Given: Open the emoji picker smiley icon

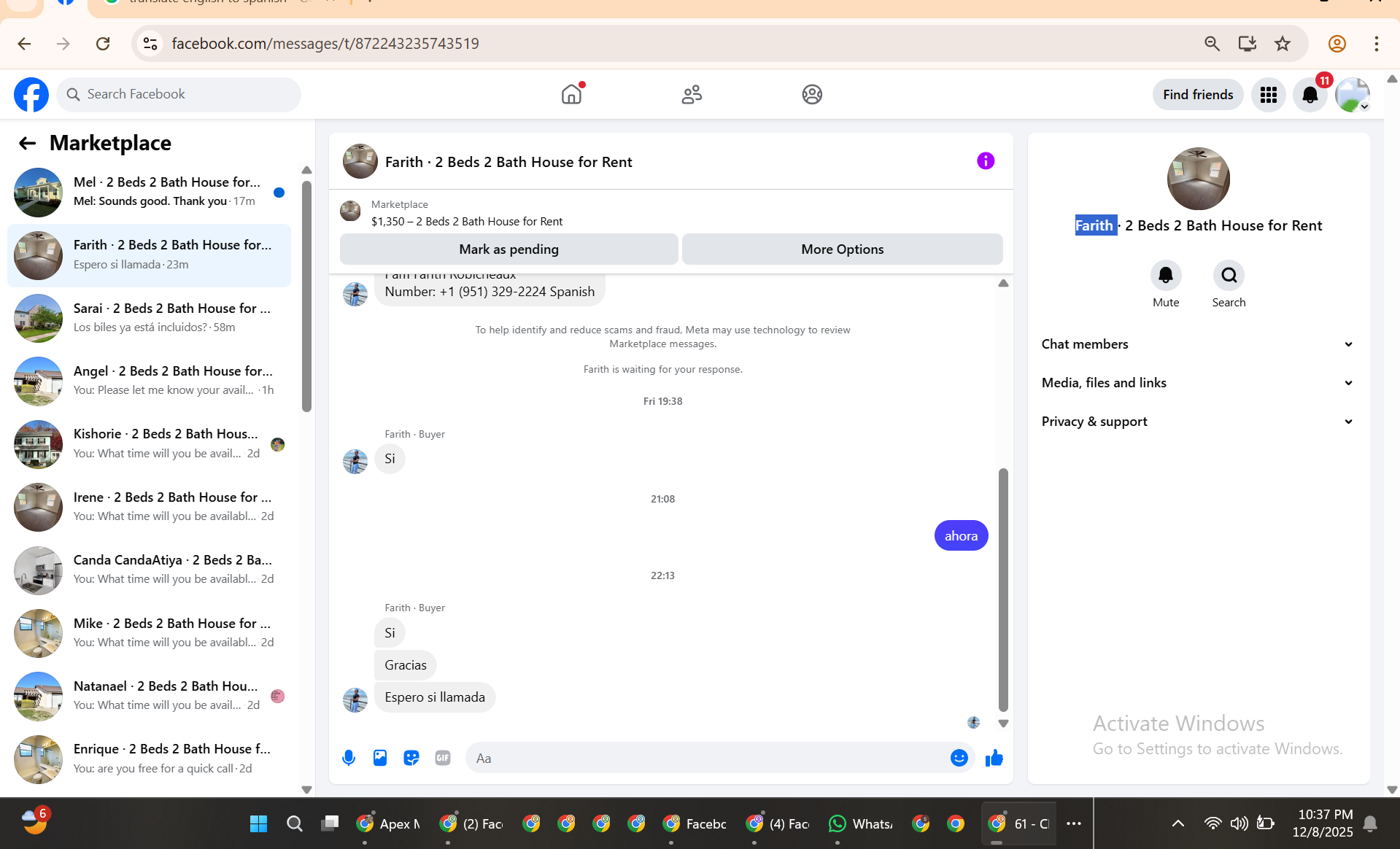Looking at the screenshot, I should (959, 758).
